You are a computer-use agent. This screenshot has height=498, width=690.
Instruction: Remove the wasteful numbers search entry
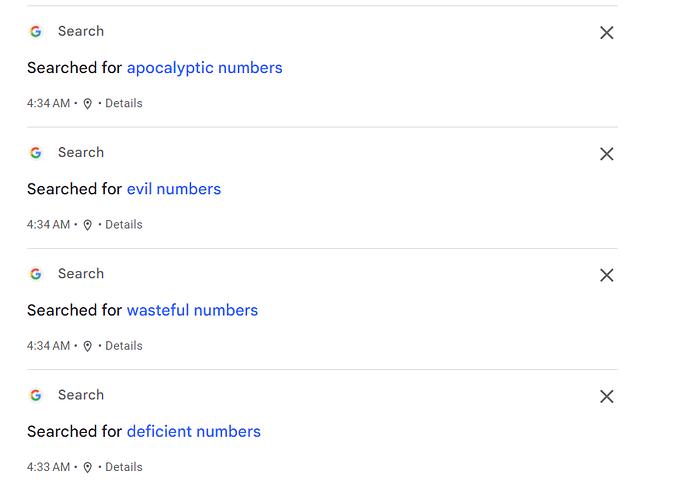pos(606,275)
